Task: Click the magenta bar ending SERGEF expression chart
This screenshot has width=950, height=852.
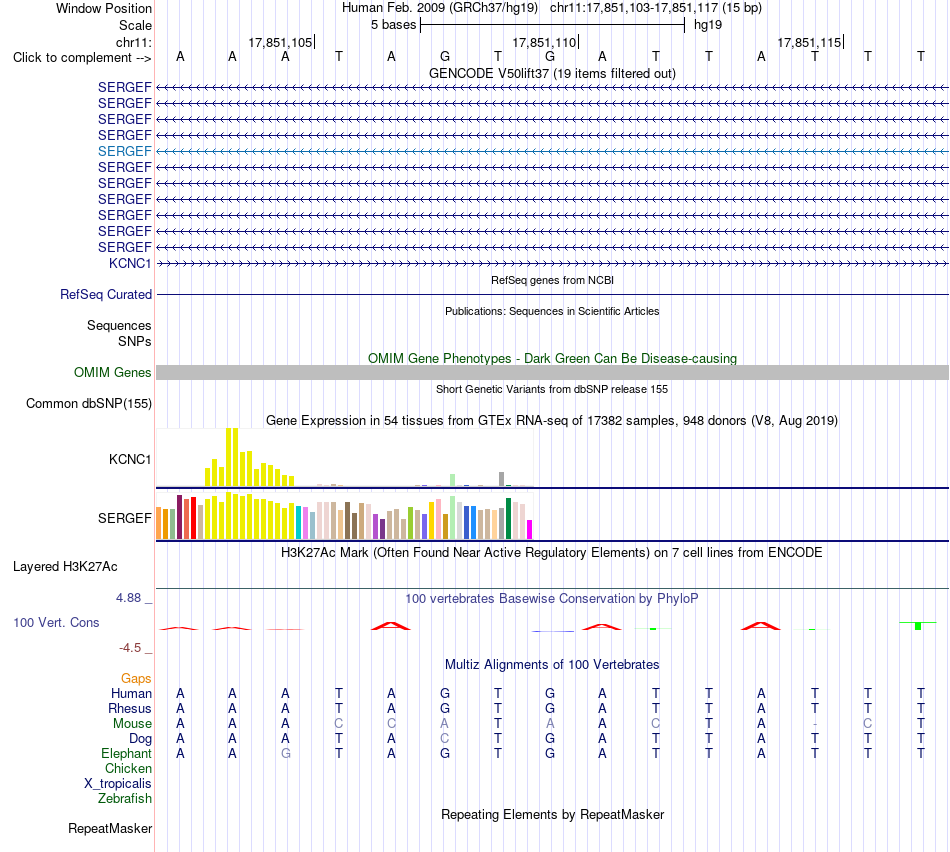Action: pos(530,529)
